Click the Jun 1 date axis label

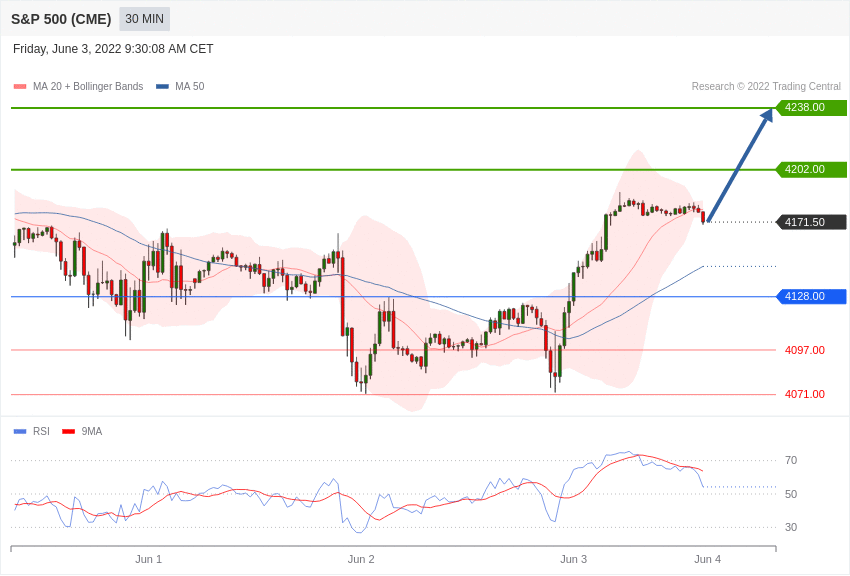pyautogui.click(x=149, y=559)
